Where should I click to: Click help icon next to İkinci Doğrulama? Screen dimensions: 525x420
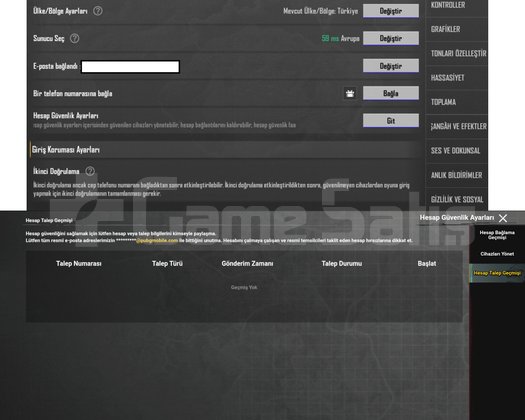point(90,171)
